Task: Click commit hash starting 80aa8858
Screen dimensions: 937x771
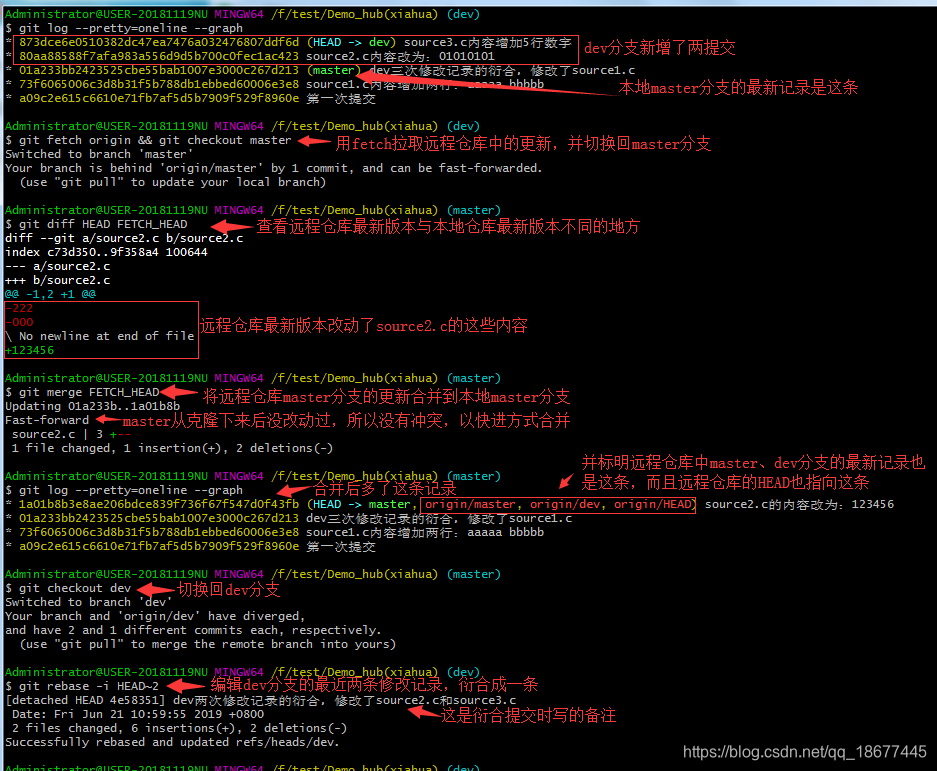Action: point(159,56)
